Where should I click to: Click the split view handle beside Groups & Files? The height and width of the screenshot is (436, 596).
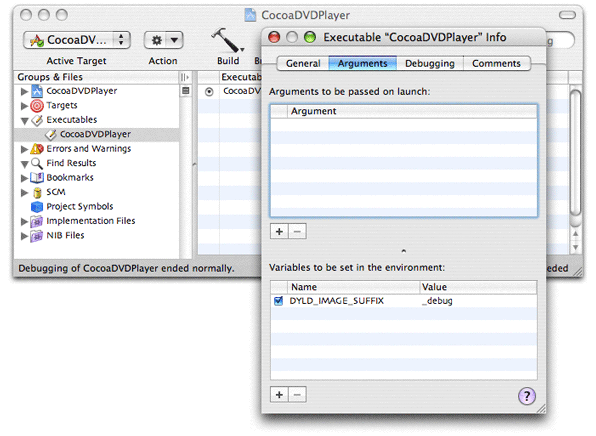185,77
